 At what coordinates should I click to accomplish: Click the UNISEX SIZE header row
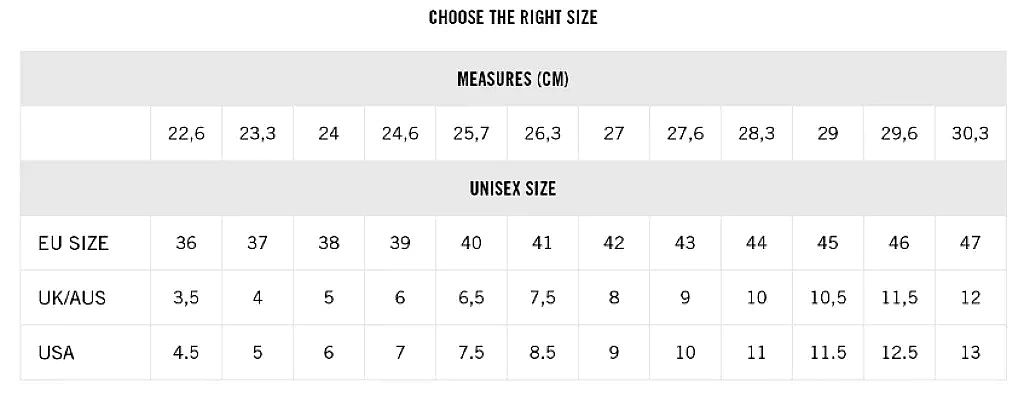513,189
